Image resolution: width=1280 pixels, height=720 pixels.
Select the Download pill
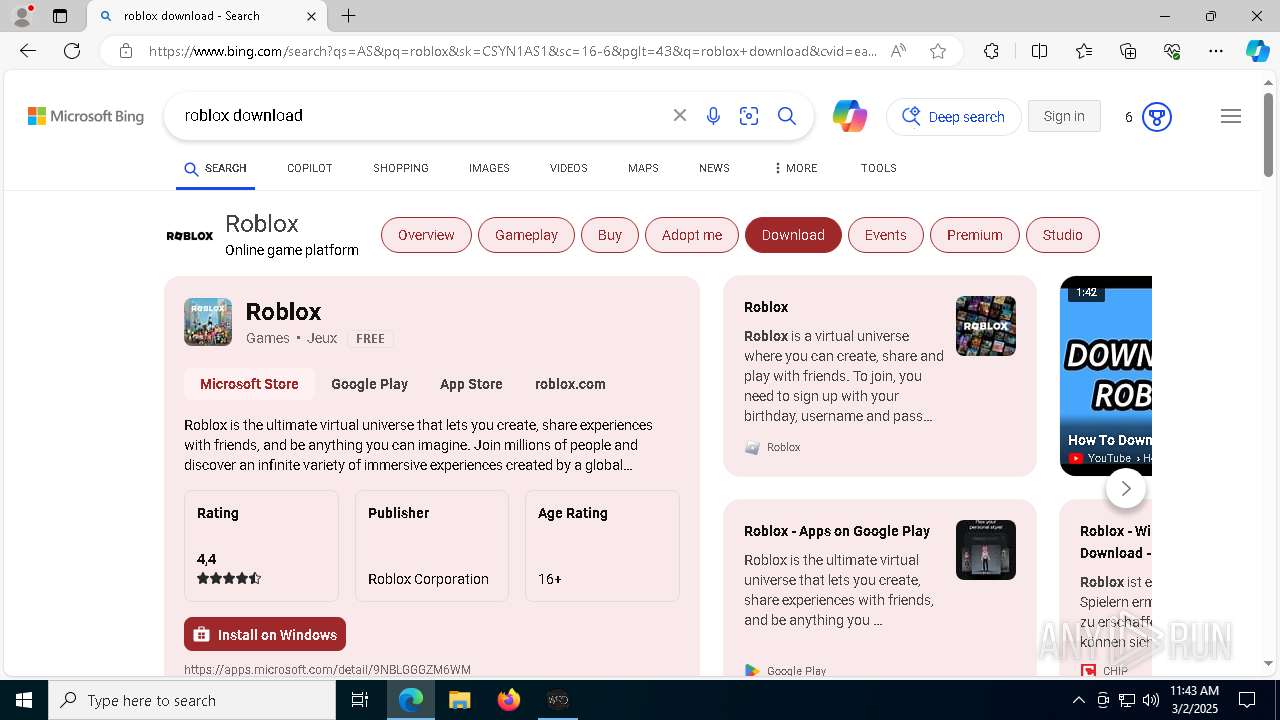(x=793, y=235)
